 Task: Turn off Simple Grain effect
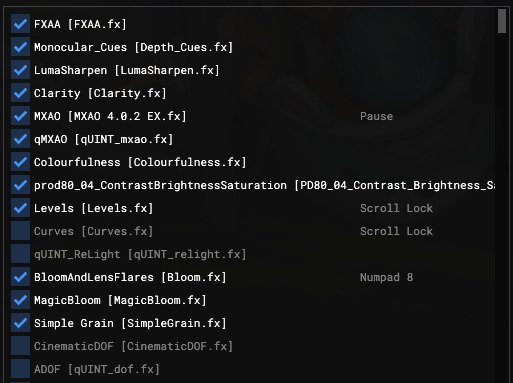[x=20, y=323]
